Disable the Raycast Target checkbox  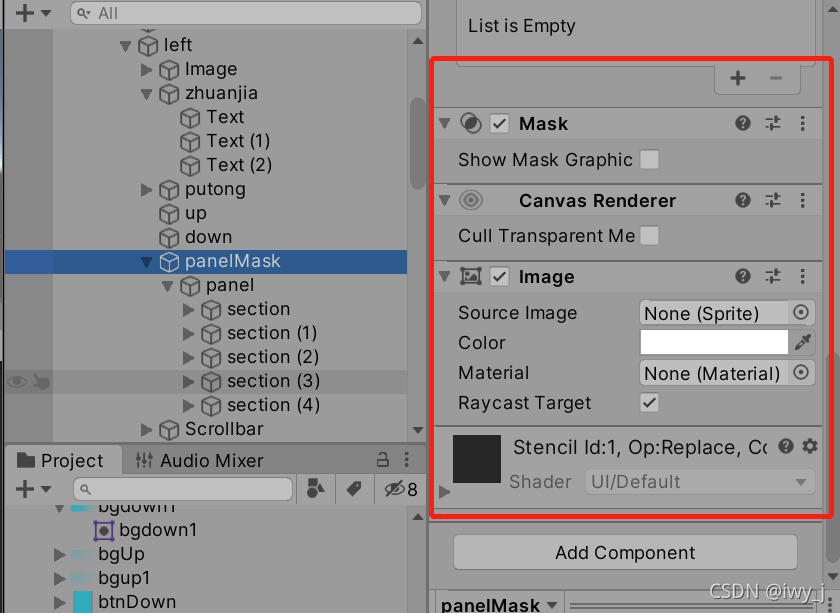click(648, 403)
